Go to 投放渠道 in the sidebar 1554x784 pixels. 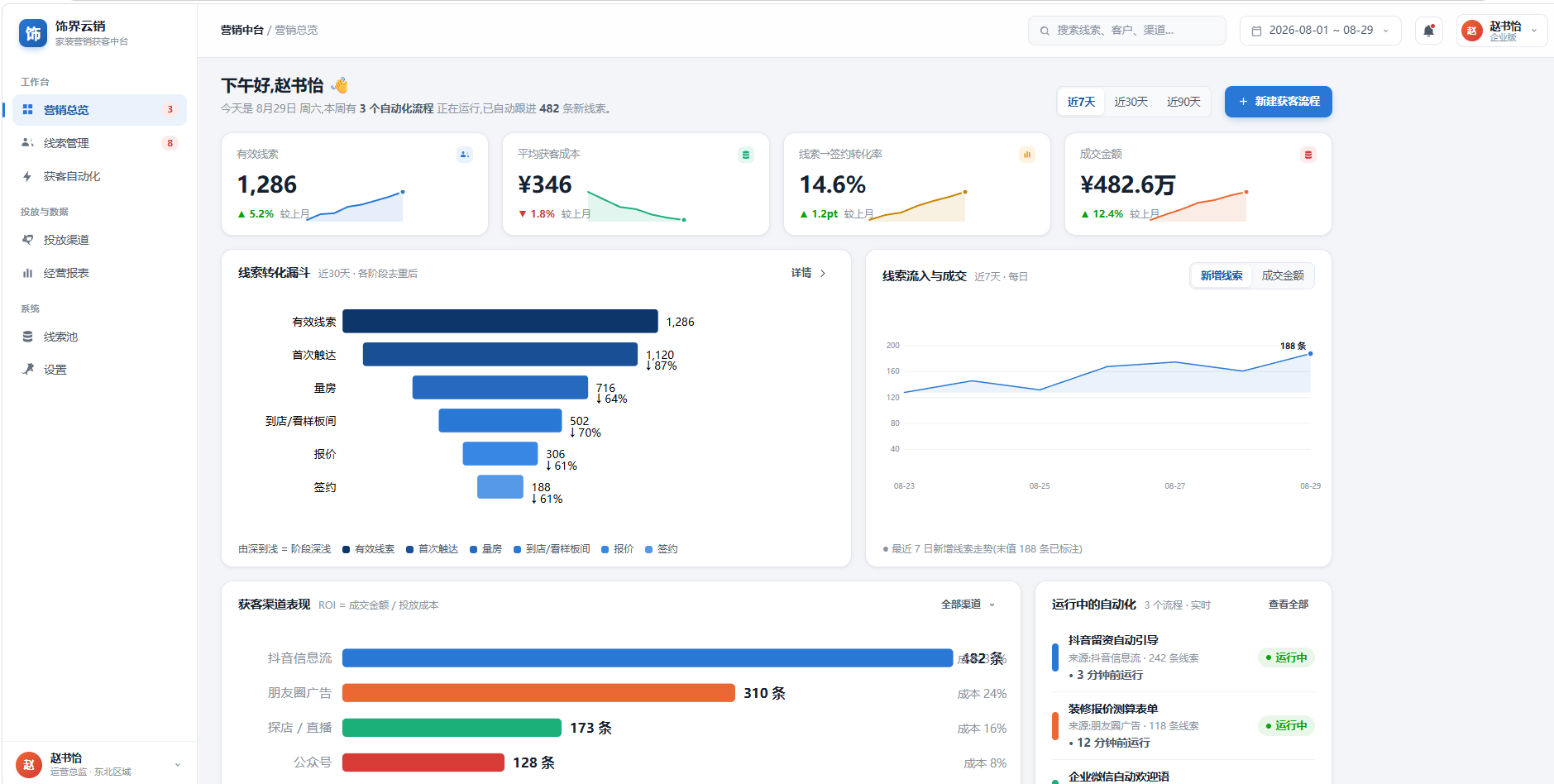pos(99,240)
